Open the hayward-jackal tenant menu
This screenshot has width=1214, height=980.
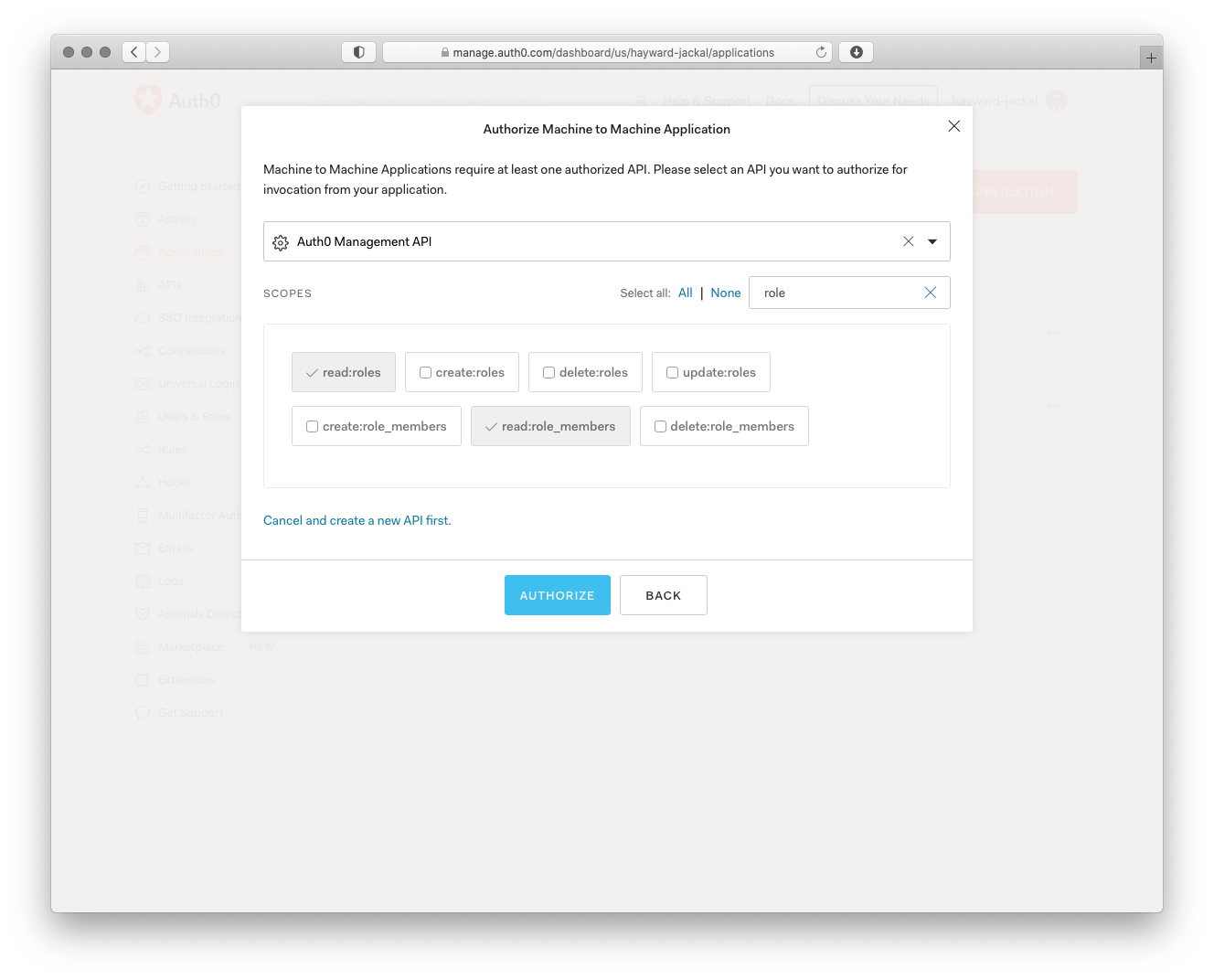point(995,101)
